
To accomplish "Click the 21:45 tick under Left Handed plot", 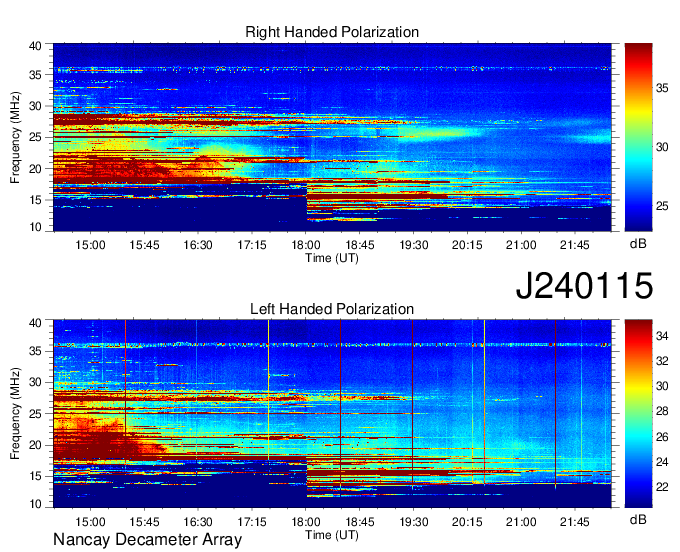I will click(x=575, y=522).
